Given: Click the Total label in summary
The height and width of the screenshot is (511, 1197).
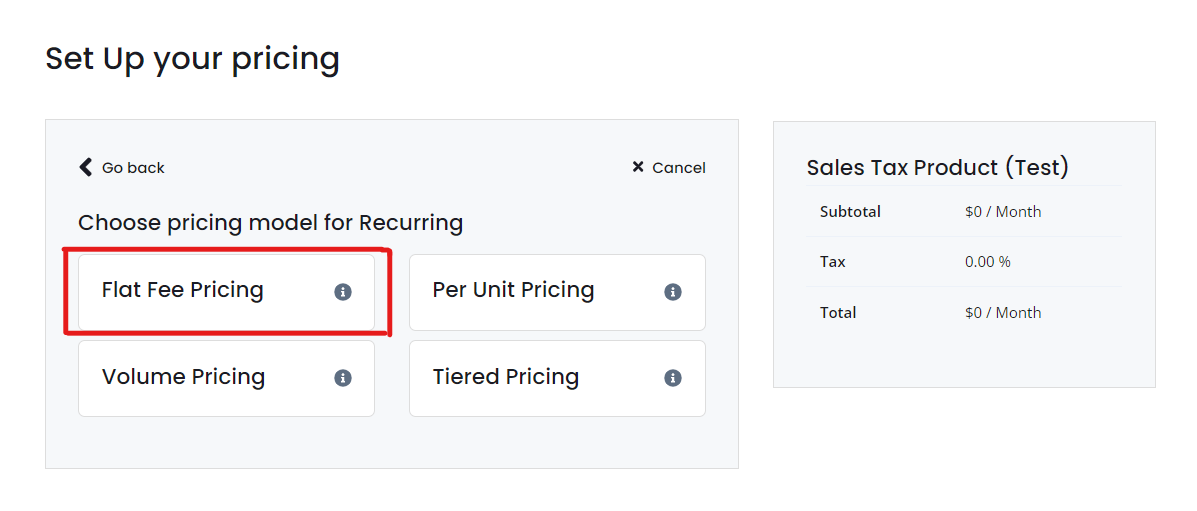Looking at the screenshot, I should tap(837, 312).
